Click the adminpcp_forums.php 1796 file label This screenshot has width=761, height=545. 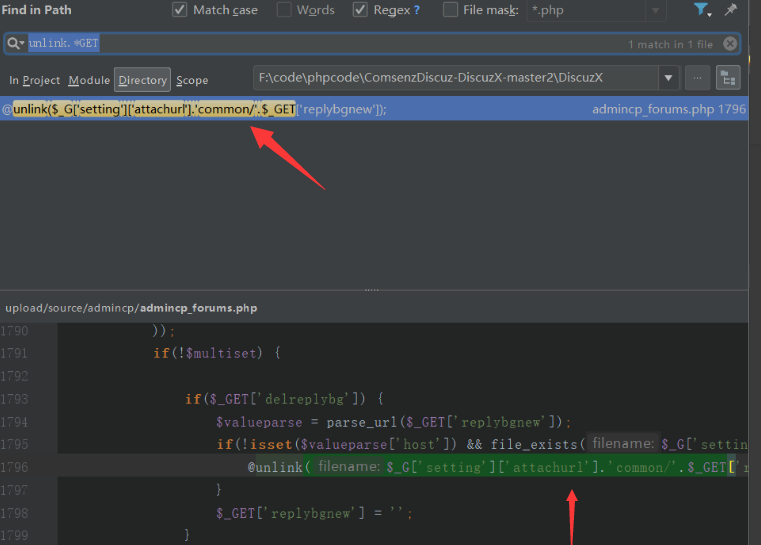coord(668,109)
